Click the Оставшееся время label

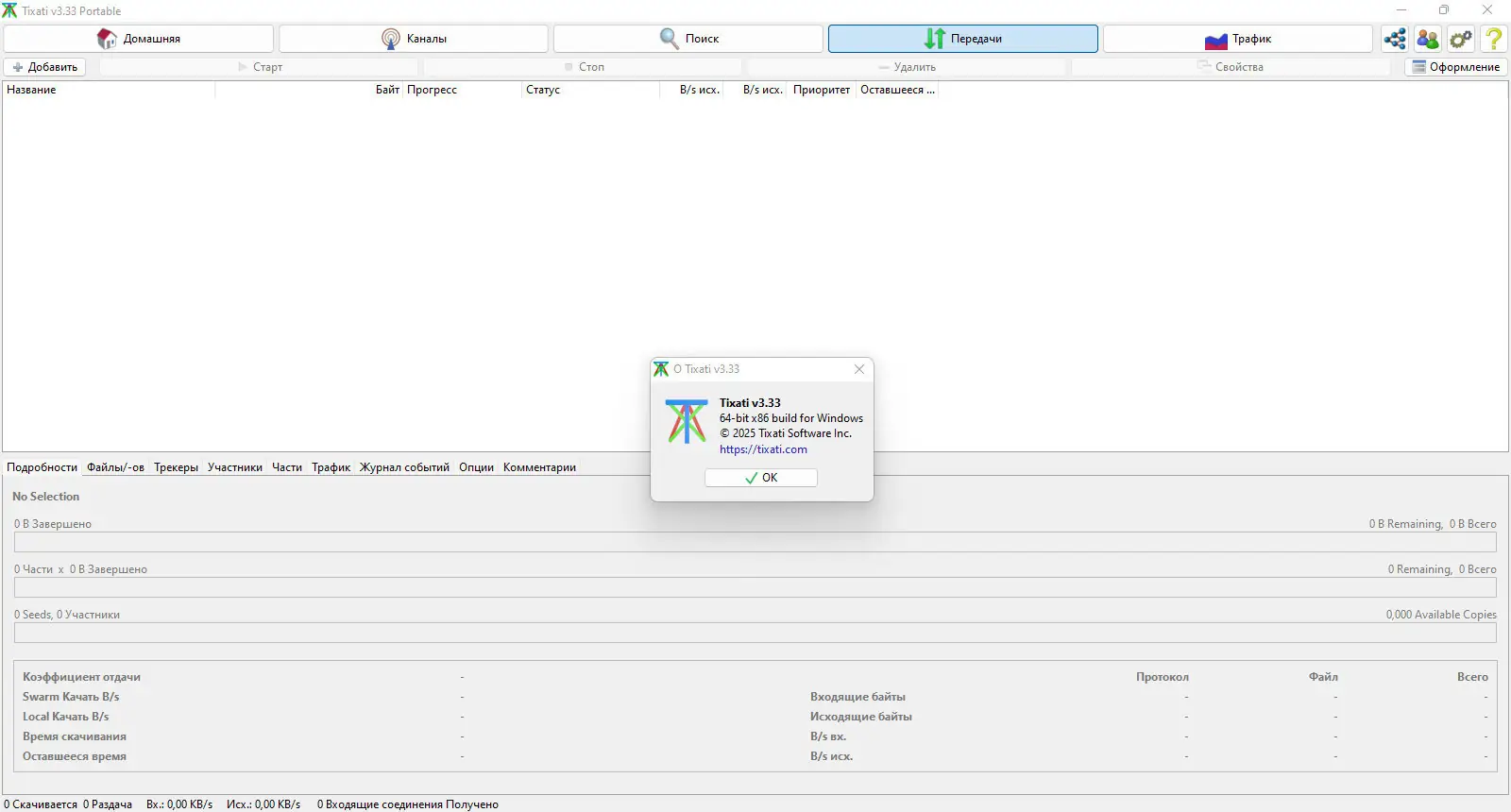75,756
